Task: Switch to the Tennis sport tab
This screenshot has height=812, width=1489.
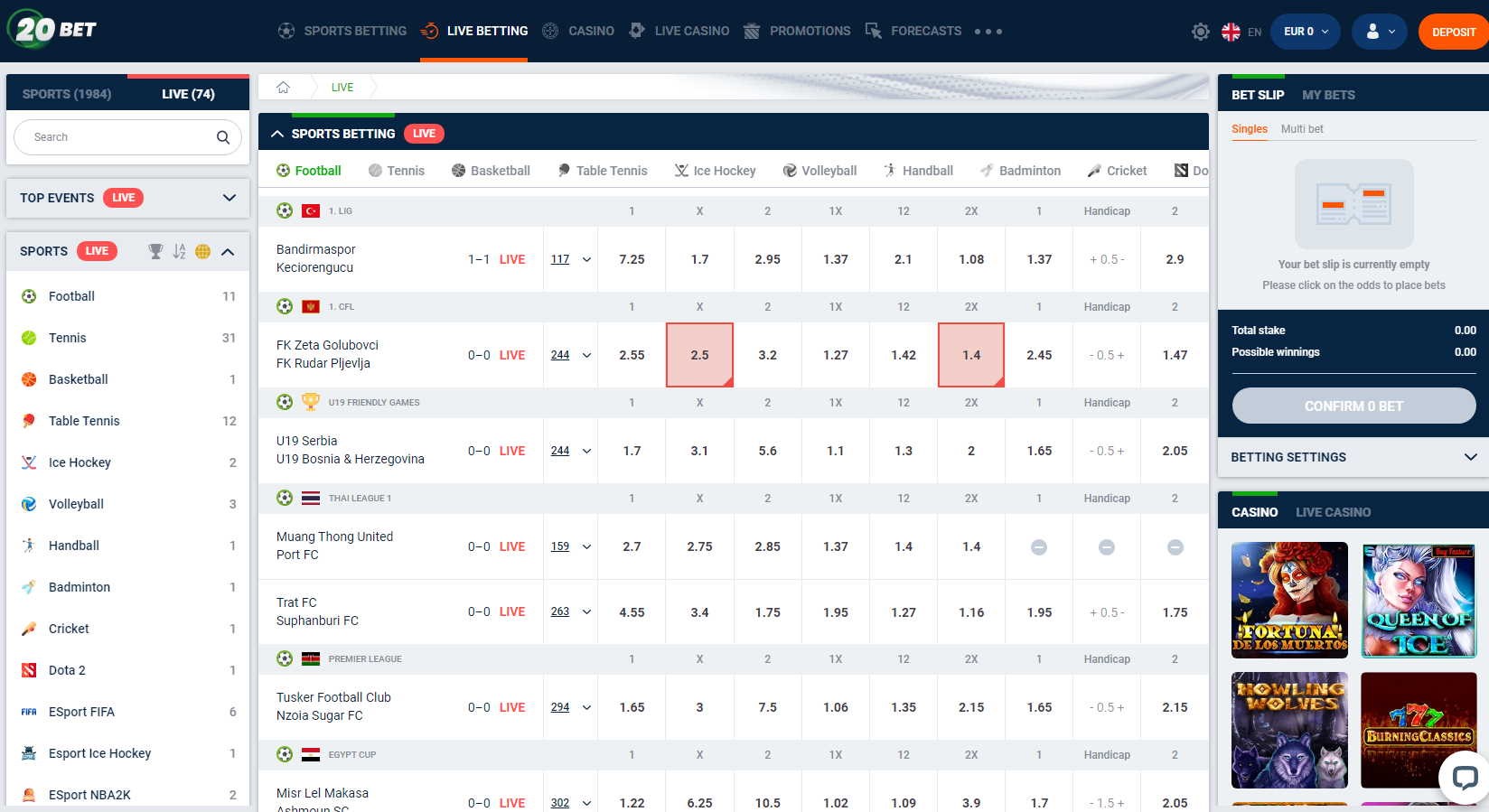Action: [397, 171]
